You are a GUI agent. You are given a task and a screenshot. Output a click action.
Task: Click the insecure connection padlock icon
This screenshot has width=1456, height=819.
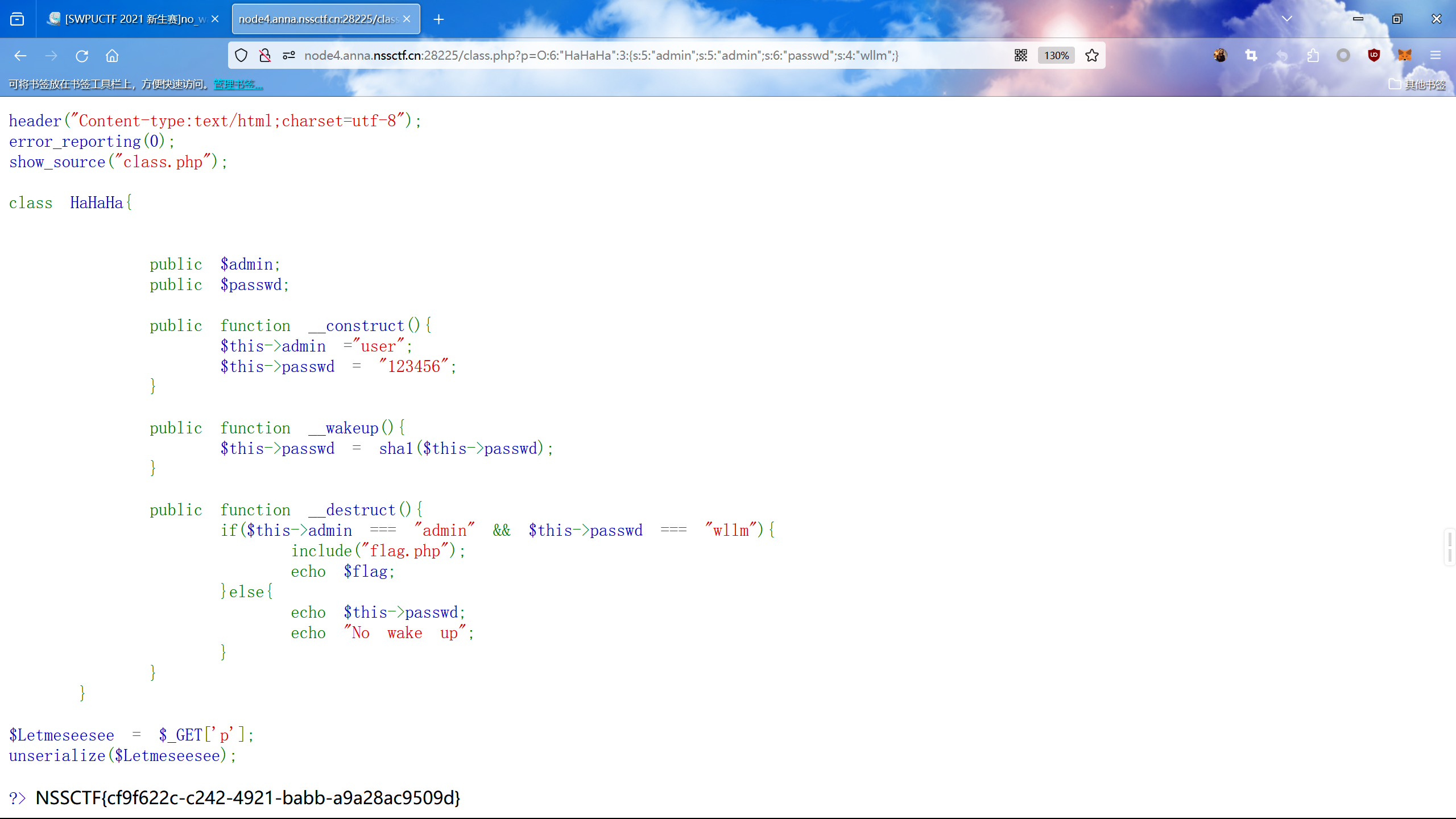265,55
